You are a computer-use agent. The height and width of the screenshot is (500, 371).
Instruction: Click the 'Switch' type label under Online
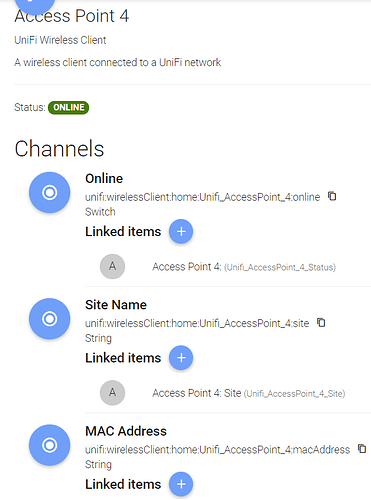coord(100,212)
